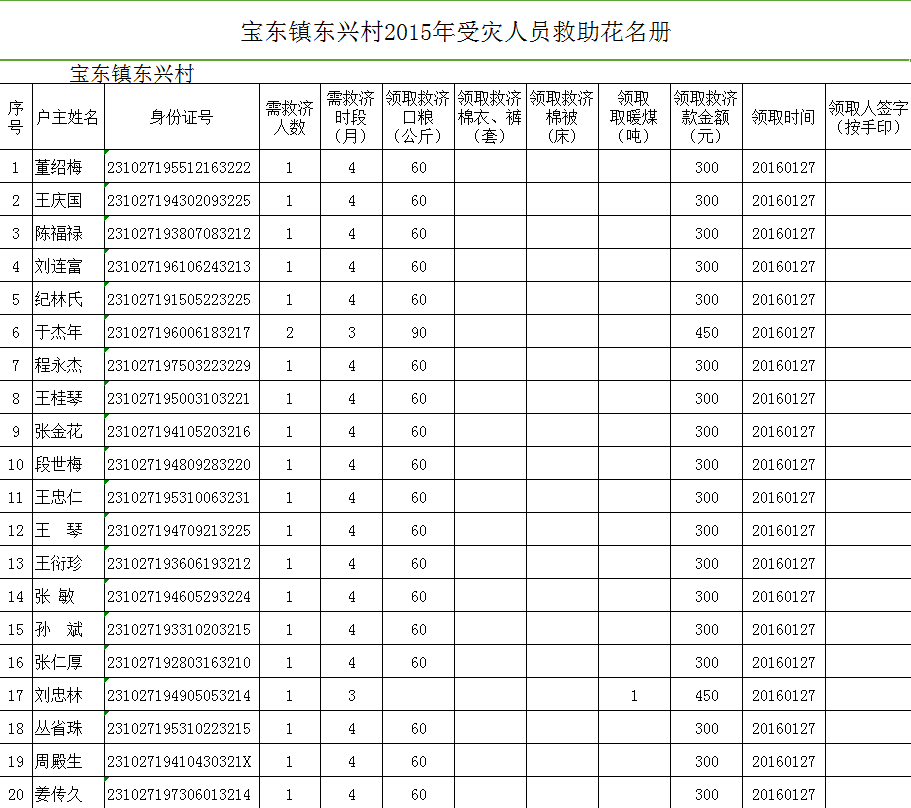Select the 领取救济棉被(床) header cell
This screenshot has height=808, width=911.
tap(562, 117)
